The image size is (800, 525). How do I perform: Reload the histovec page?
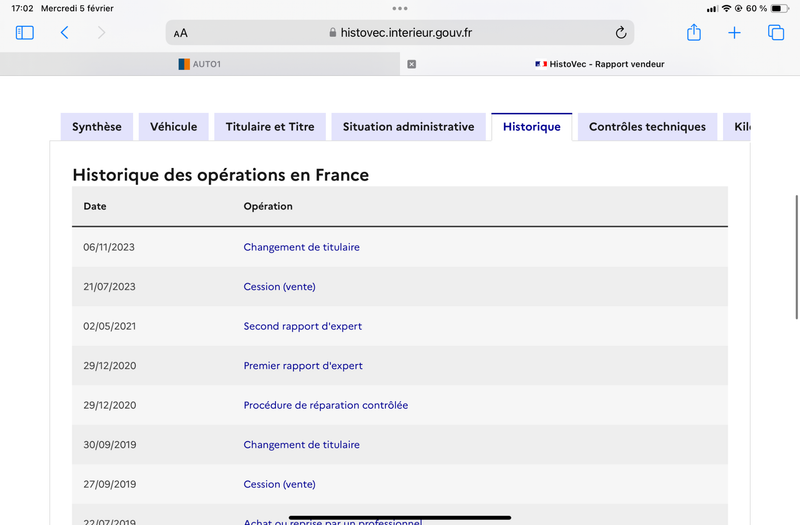[620, 33]
